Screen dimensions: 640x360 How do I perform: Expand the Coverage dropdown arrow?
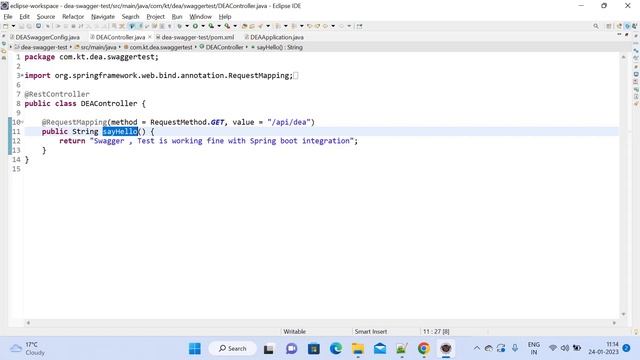coord(219,26)
